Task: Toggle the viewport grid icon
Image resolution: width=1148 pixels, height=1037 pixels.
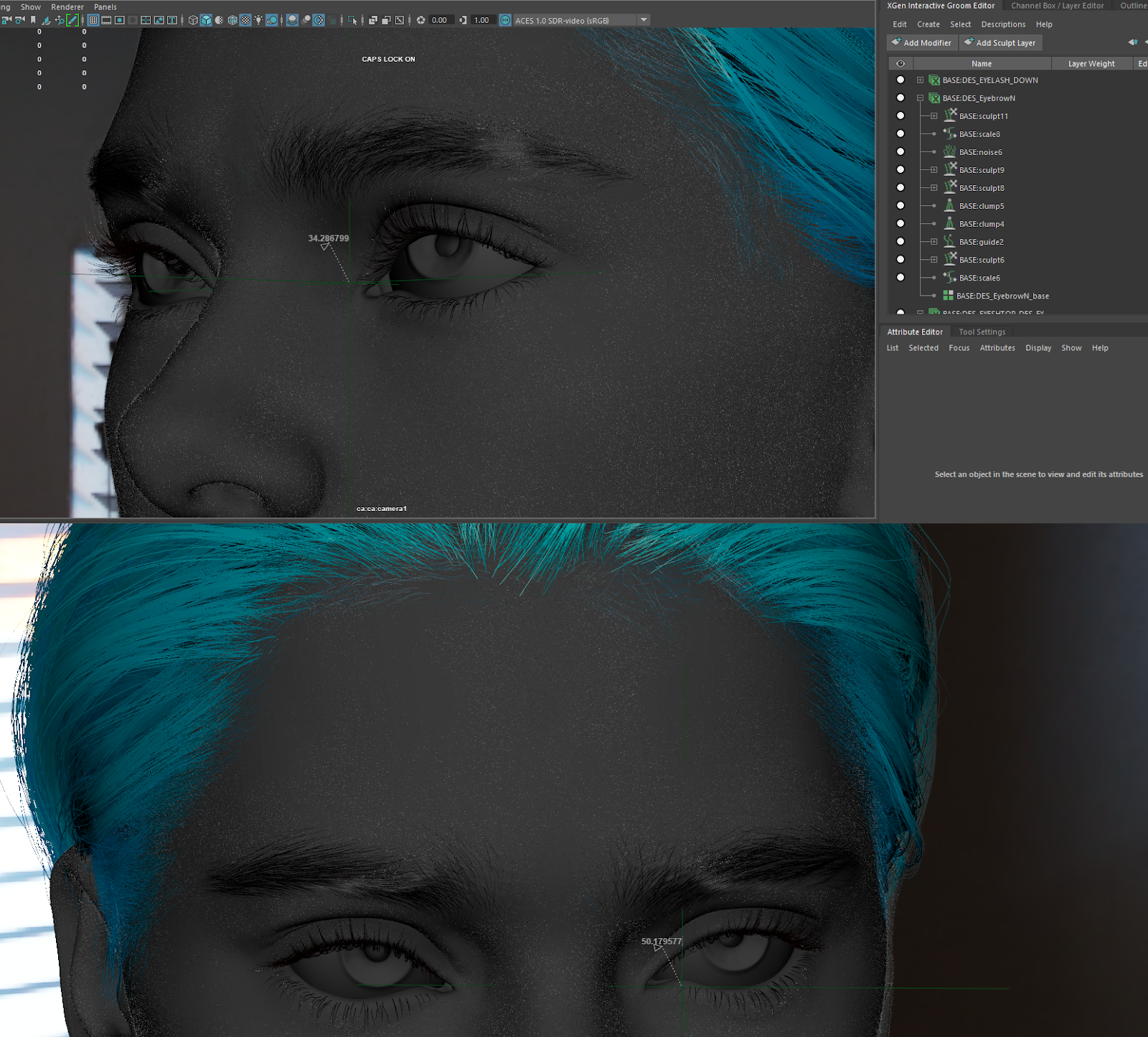Action: [93, 20]
